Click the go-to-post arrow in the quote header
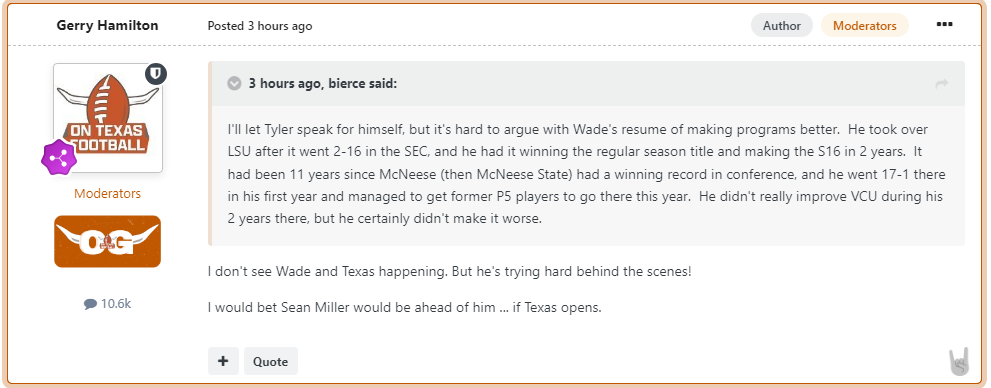 [942, 83]
